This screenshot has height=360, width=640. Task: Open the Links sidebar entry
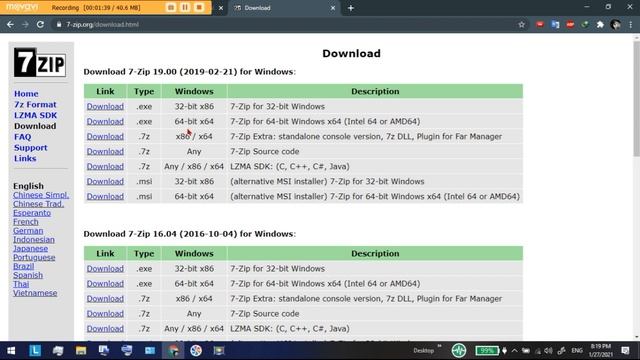[25, 158]
